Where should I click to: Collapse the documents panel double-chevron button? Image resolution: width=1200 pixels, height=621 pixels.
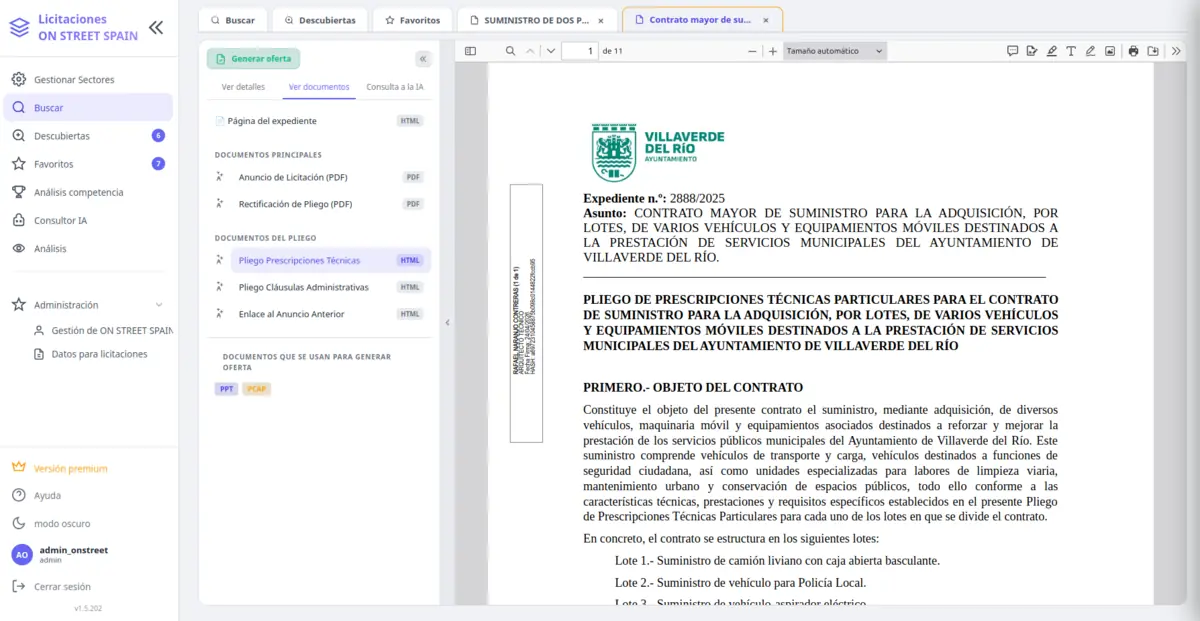(423, 59)
